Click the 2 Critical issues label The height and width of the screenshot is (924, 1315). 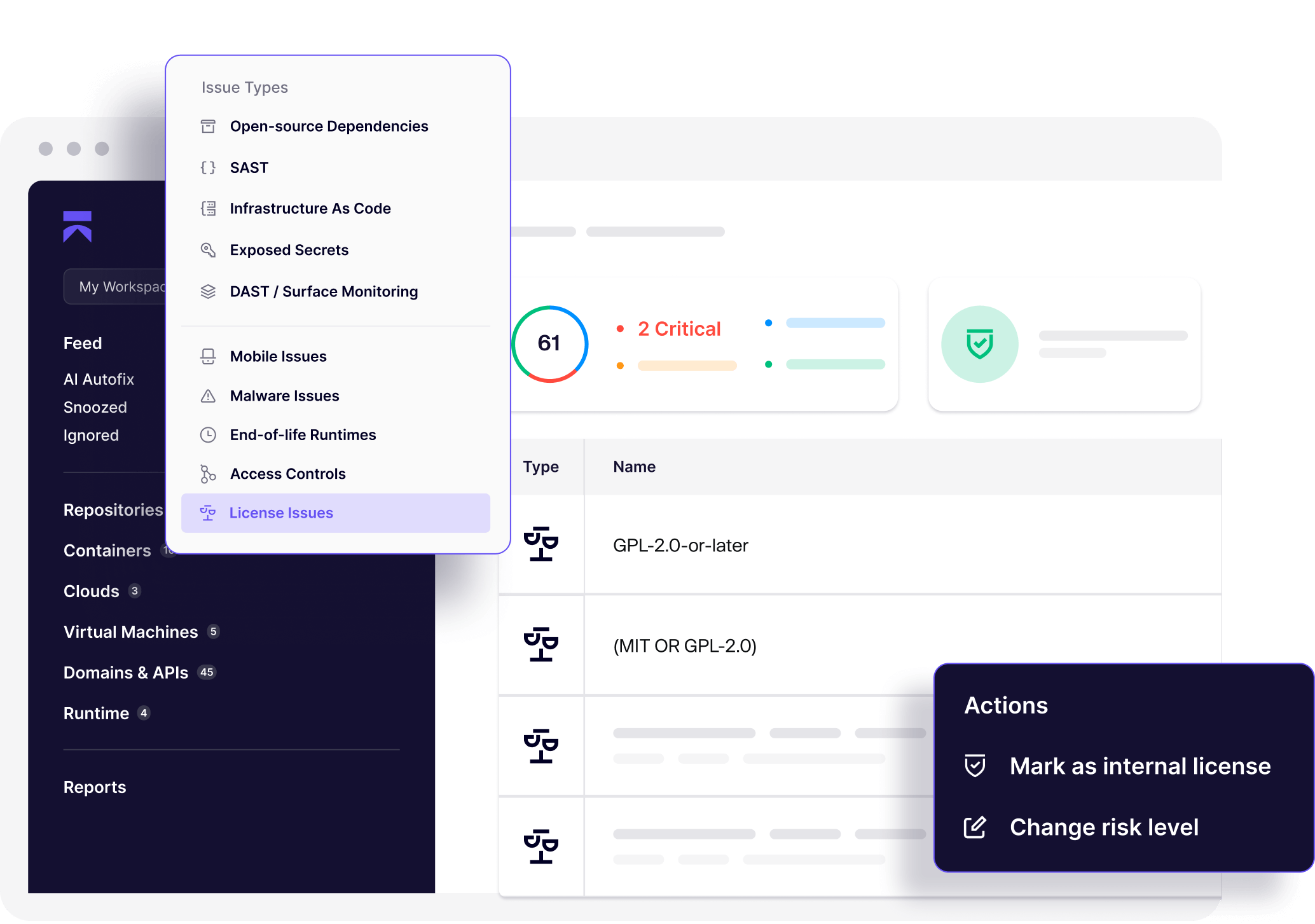click(x=678, y=329)
